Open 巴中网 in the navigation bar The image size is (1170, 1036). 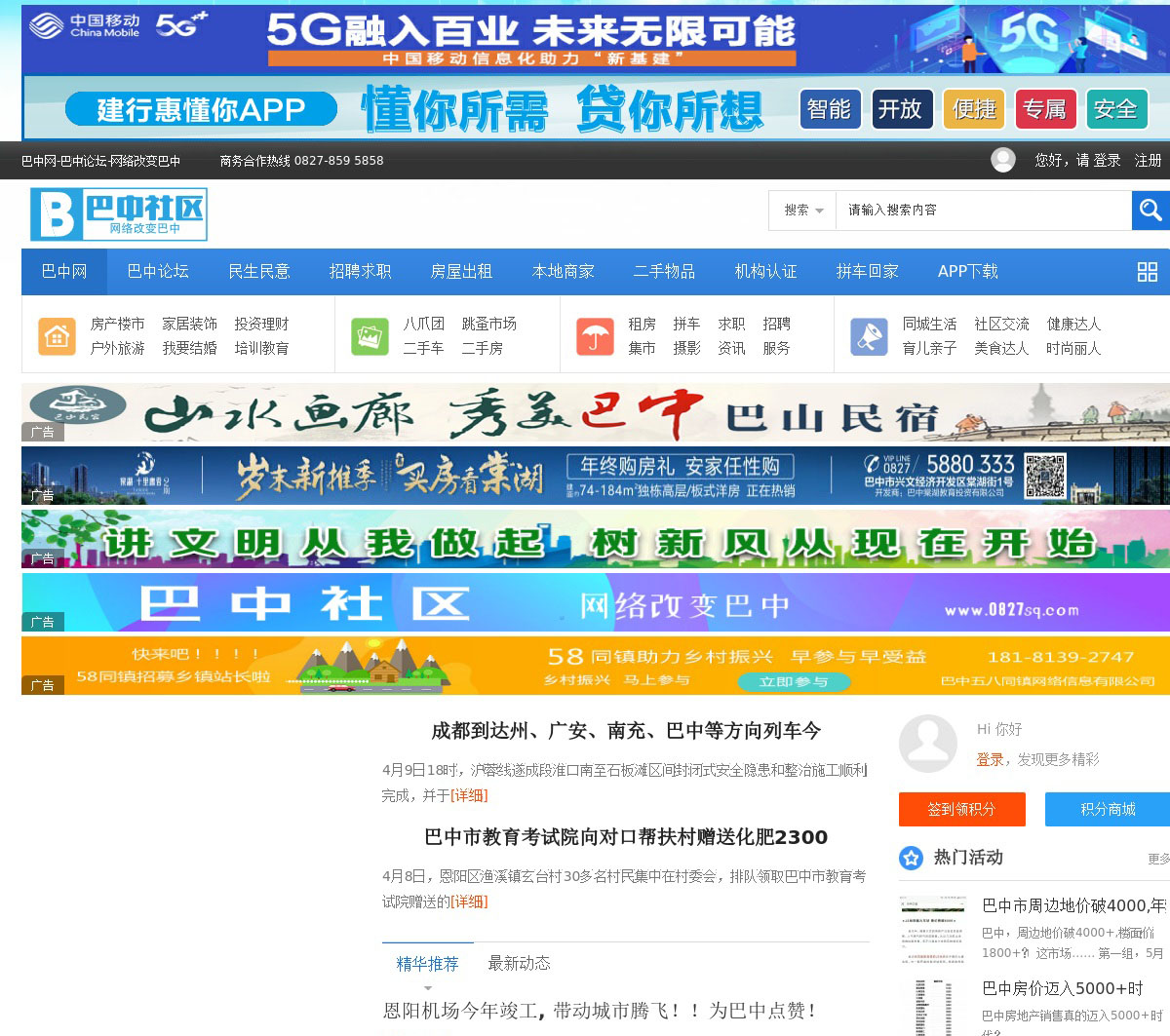coord(64,272)
